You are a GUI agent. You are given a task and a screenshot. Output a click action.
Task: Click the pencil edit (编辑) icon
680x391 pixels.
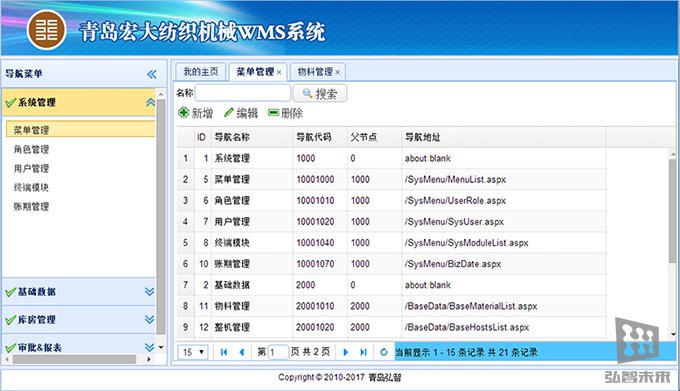click(x=229, y=113)
